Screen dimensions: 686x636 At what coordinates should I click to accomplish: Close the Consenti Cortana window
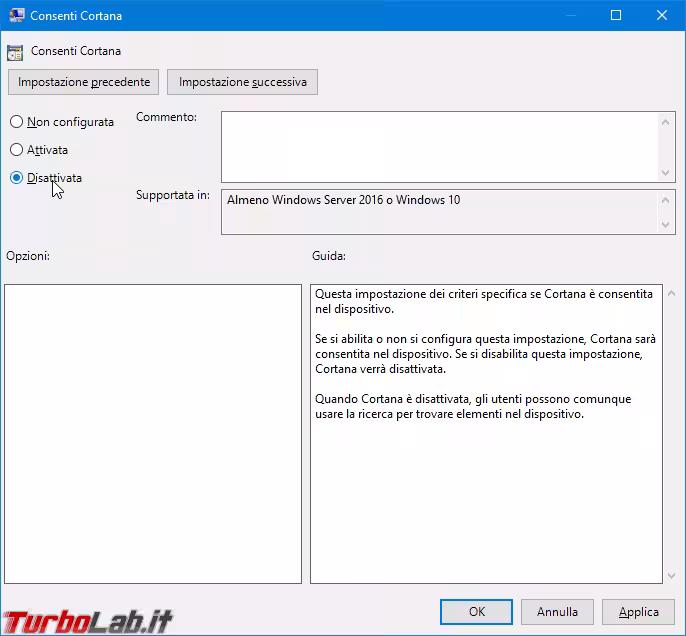coord(662,15)
